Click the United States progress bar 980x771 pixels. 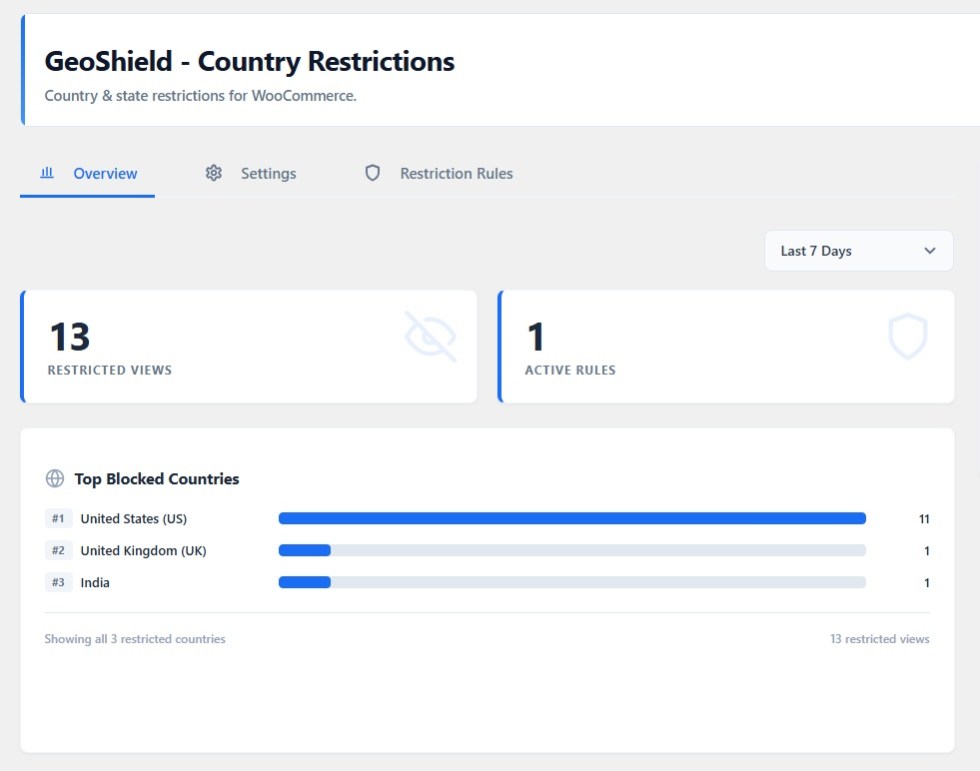[572, 519]
